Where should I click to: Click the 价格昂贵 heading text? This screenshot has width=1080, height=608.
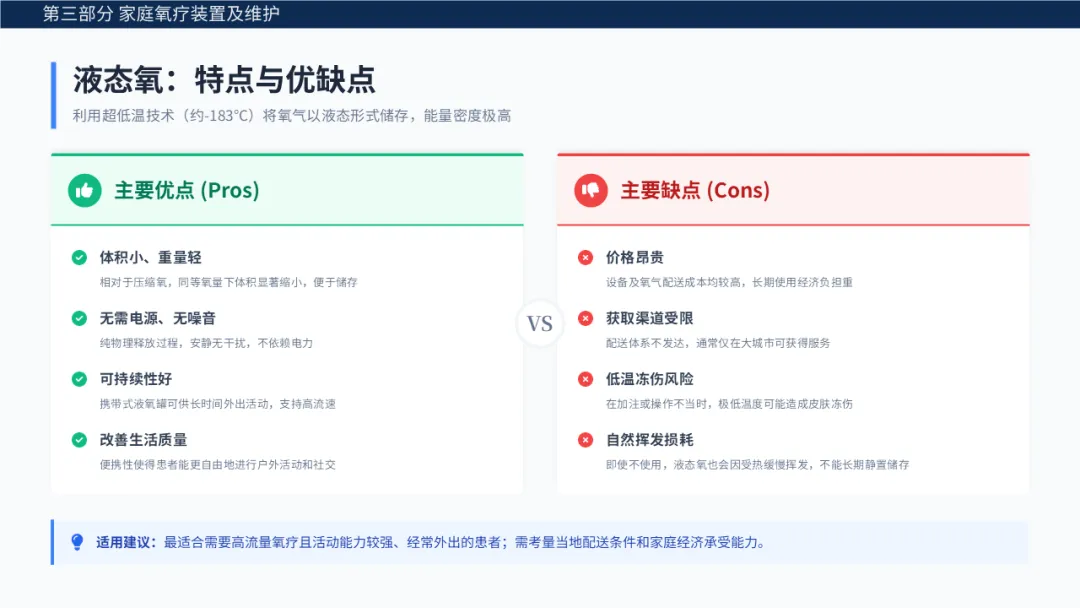pyautogui.click(x=634, y=258)
